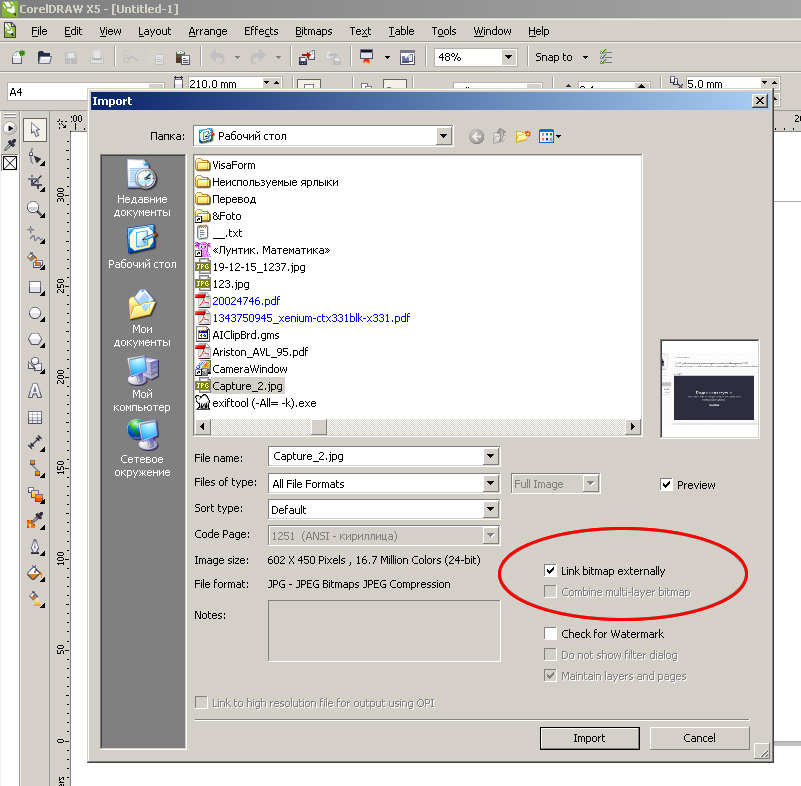Expand the Files of type dropdown
The height and width of the screenshot is (786, 801).
[490, 483]
